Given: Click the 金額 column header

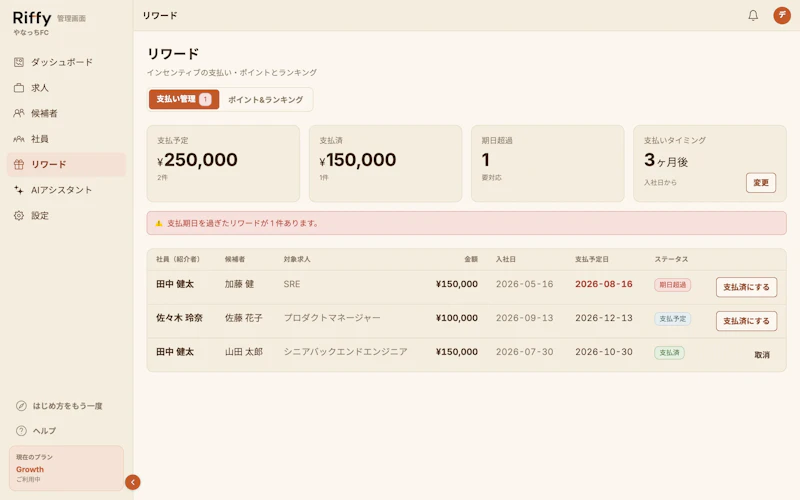Looking at the screenshot, I should (x=471, y=259).
